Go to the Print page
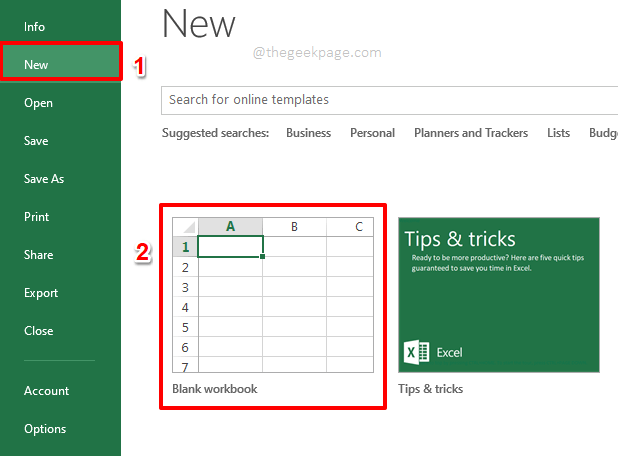Screen dimensions: 618x456 tap(37, 217)
